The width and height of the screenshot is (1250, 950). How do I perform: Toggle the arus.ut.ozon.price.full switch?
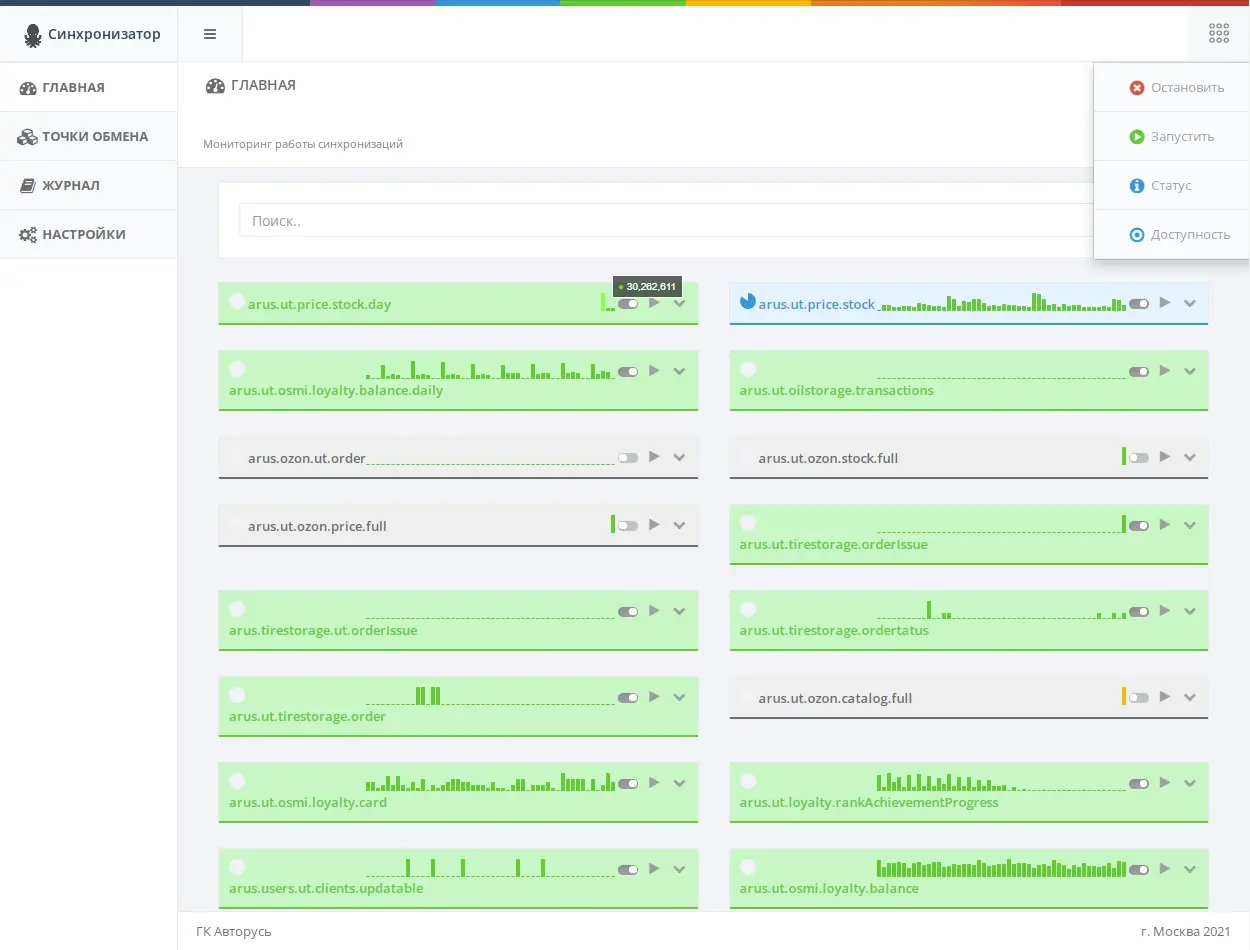[x=628, y=525]
